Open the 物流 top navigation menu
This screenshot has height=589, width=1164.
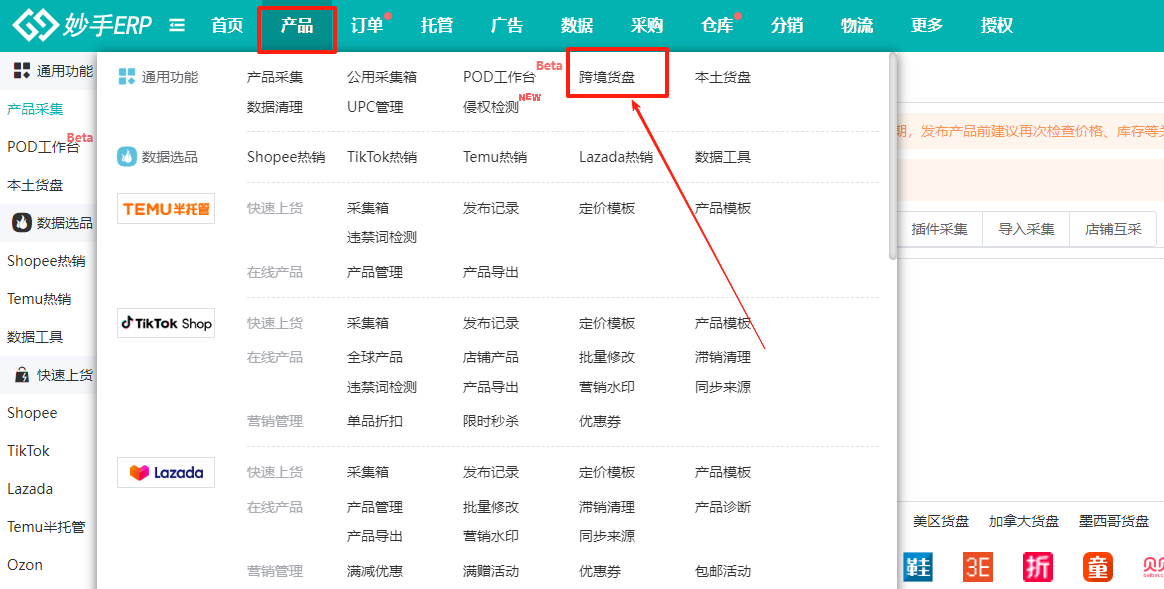click(857, 25)
